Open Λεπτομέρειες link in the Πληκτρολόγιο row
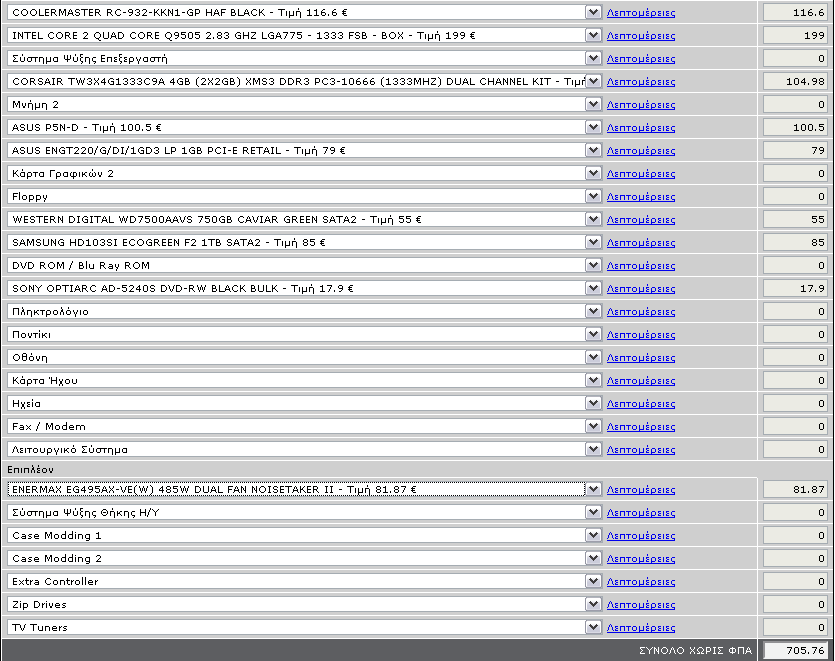Viewport: 835px width, 661px height. (641, 312)
